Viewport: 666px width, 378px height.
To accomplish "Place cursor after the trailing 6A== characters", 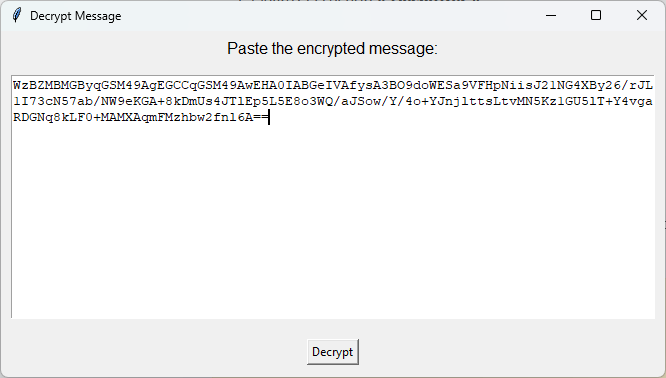I will tap(269, 118).
